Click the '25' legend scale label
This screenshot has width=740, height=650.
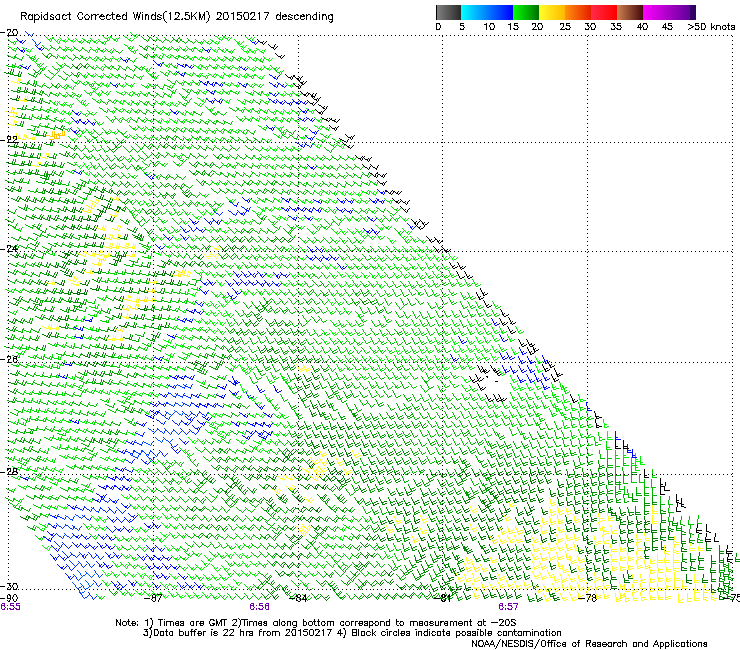[x=565, y=27]
